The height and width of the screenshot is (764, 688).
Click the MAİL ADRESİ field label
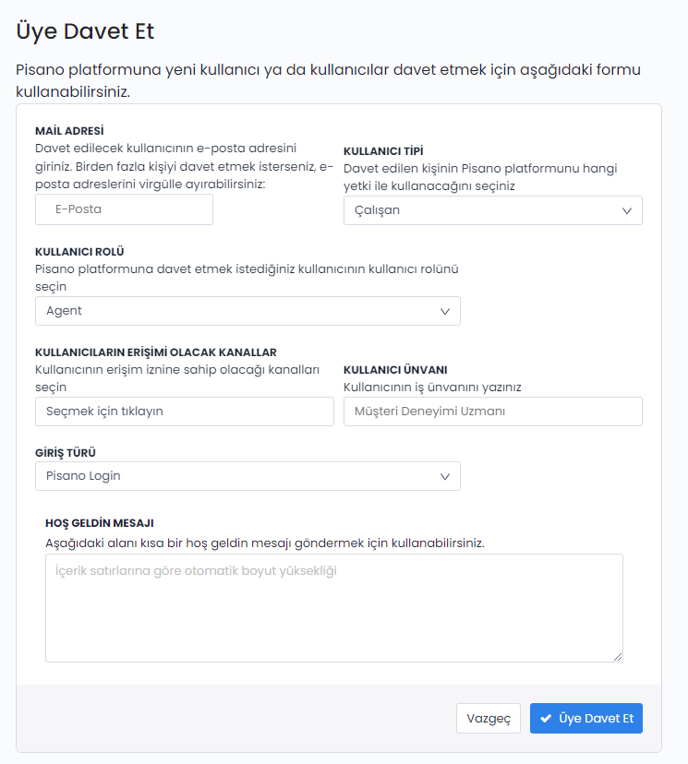coord(70,131)
